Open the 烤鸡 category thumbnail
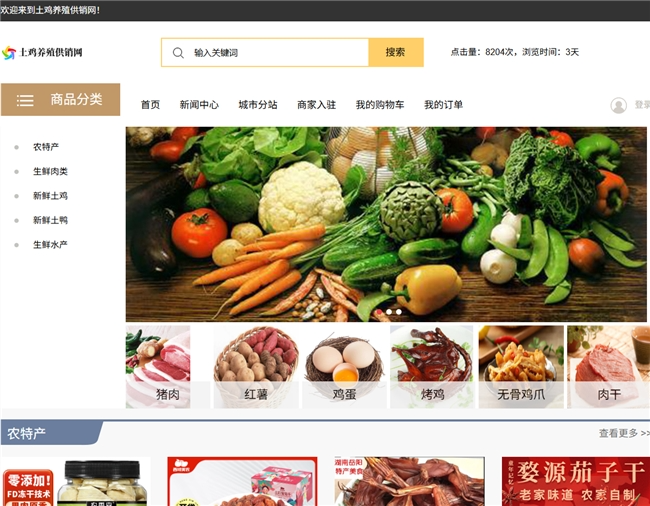Image resolution: width=650 pixels, height=506 pixels. point(432,366)
